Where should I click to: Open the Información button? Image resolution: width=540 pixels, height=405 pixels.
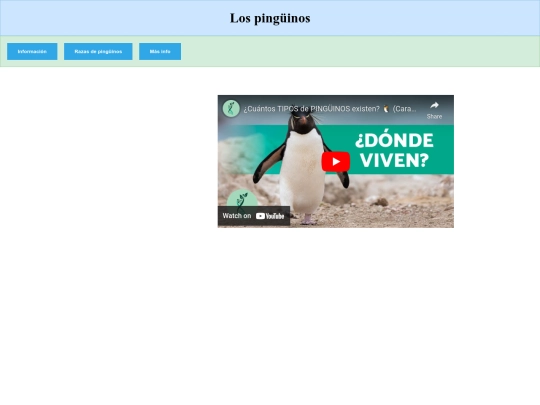pyautogui.click(x=32, y=51)
